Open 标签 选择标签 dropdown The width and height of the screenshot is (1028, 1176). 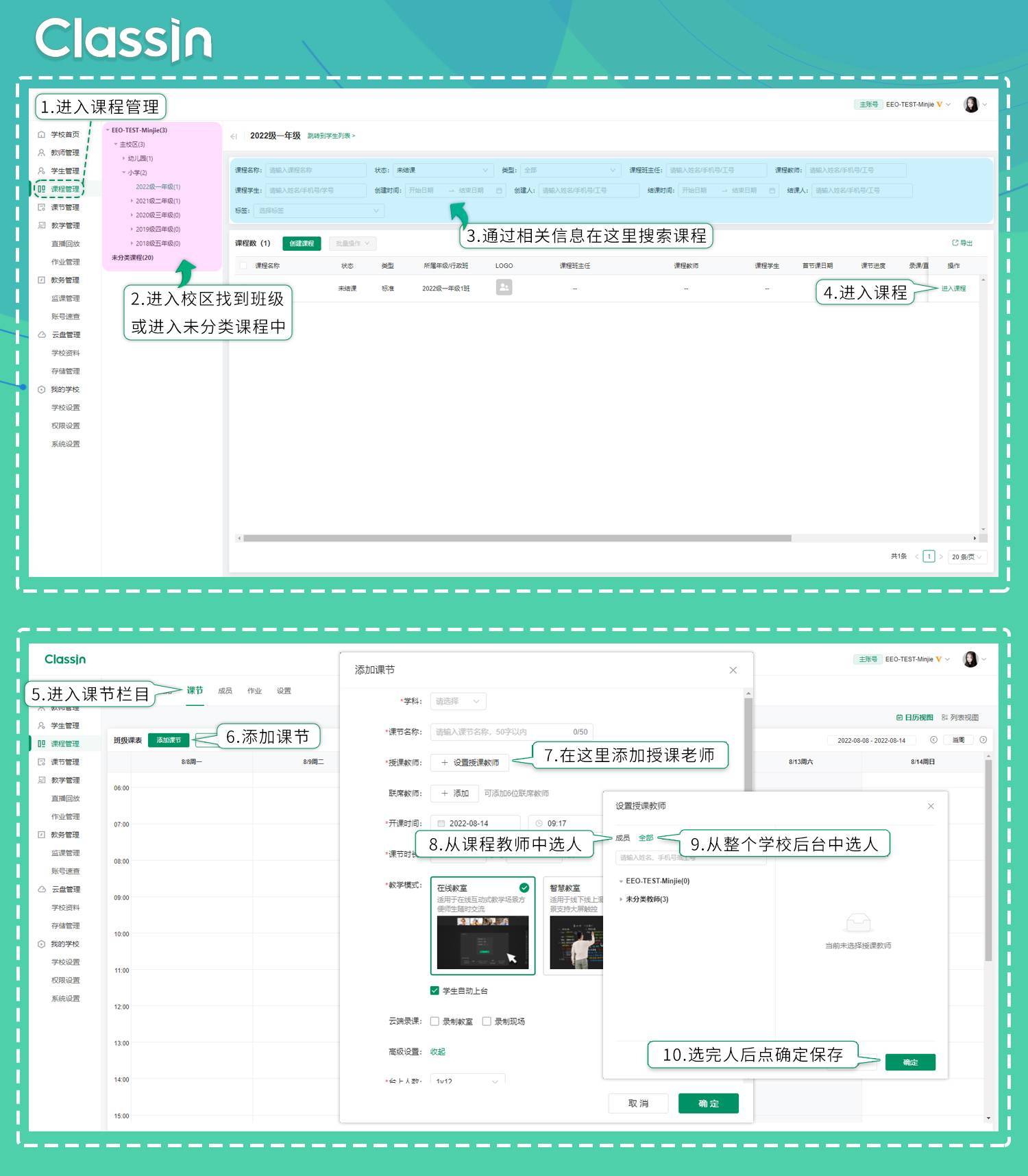(x=319, y=210)
